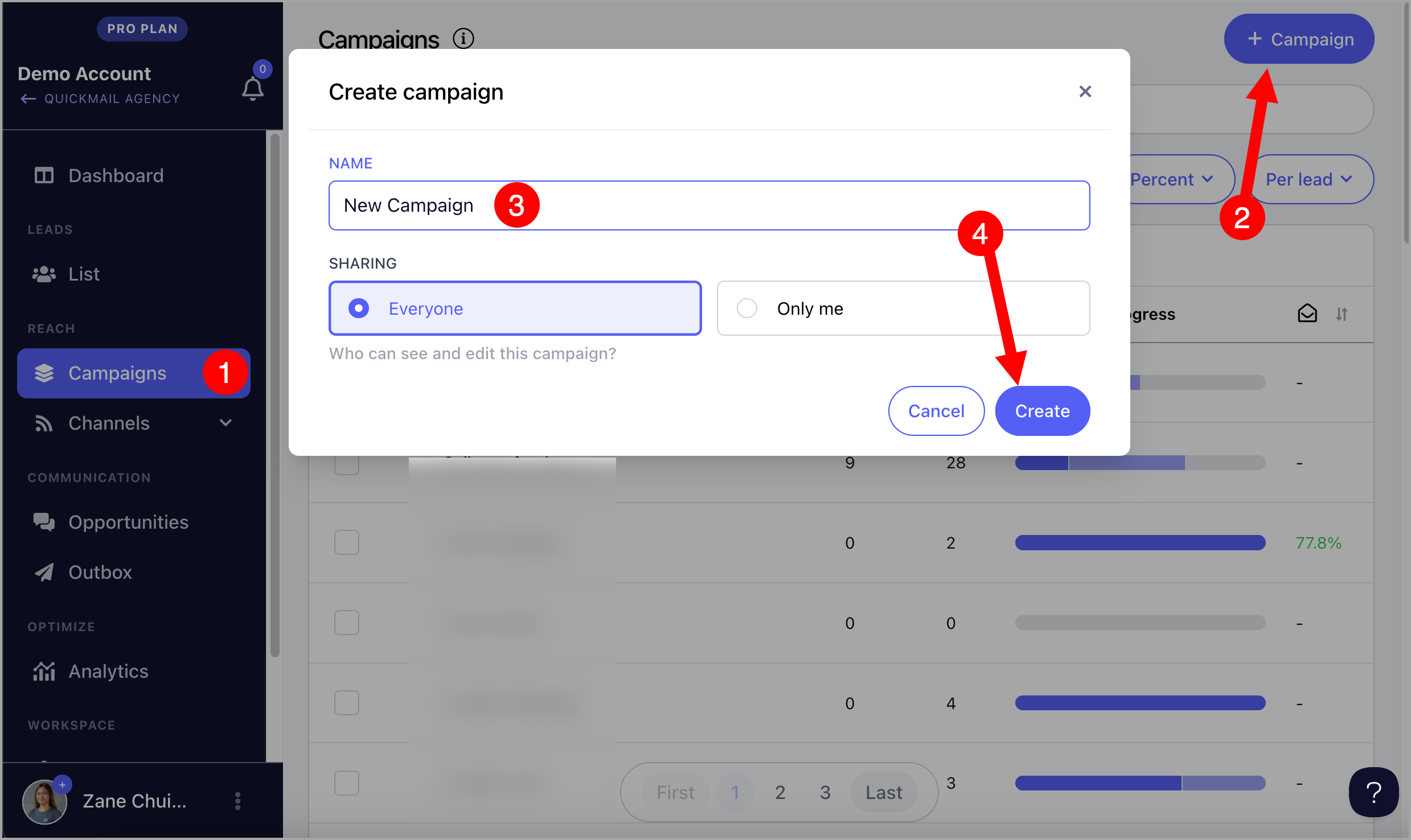Screen dimensions: 1411x840
Task: Click the + Campaign button
Action: click(x=1299, y=39)
